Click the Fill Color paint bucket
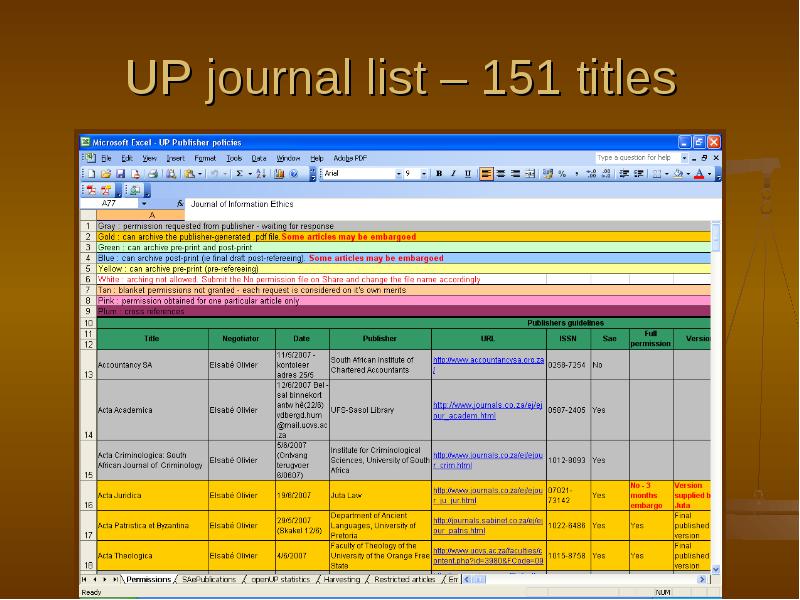The width and height of the screenshot is (800, 600). click(x=678, y=174)
